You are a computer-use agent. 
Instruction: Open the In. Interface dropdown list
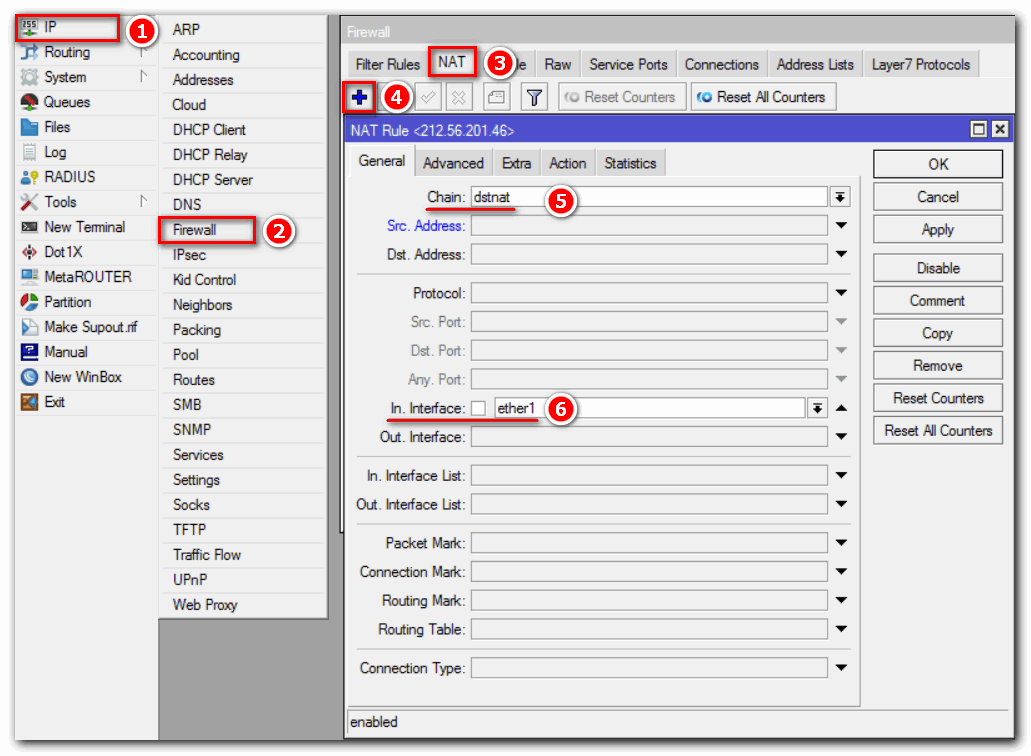[818, 408]
